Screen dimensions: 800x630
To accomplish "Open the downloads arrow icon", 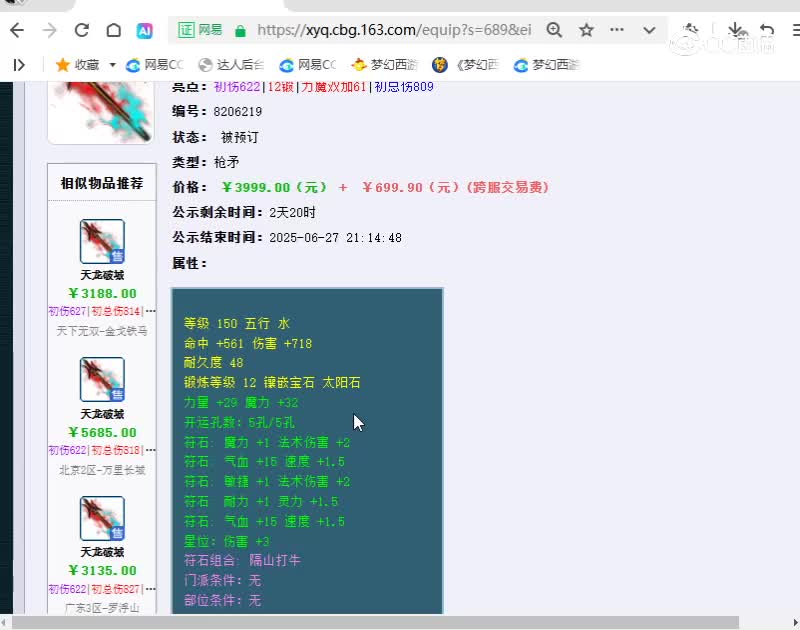I will pos(735,30).
